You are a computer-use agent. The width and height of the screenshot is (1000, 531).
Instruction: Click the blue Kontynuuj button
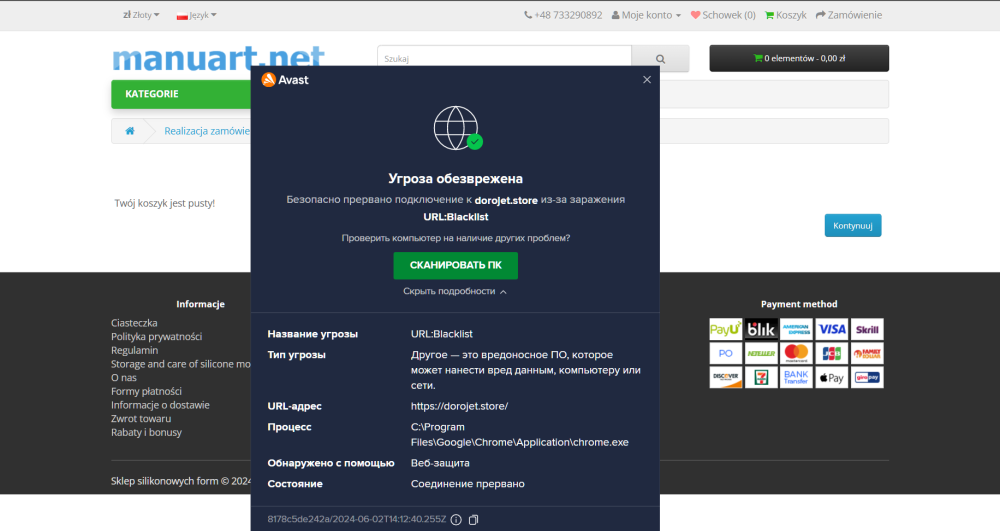[x=853, y=226]
